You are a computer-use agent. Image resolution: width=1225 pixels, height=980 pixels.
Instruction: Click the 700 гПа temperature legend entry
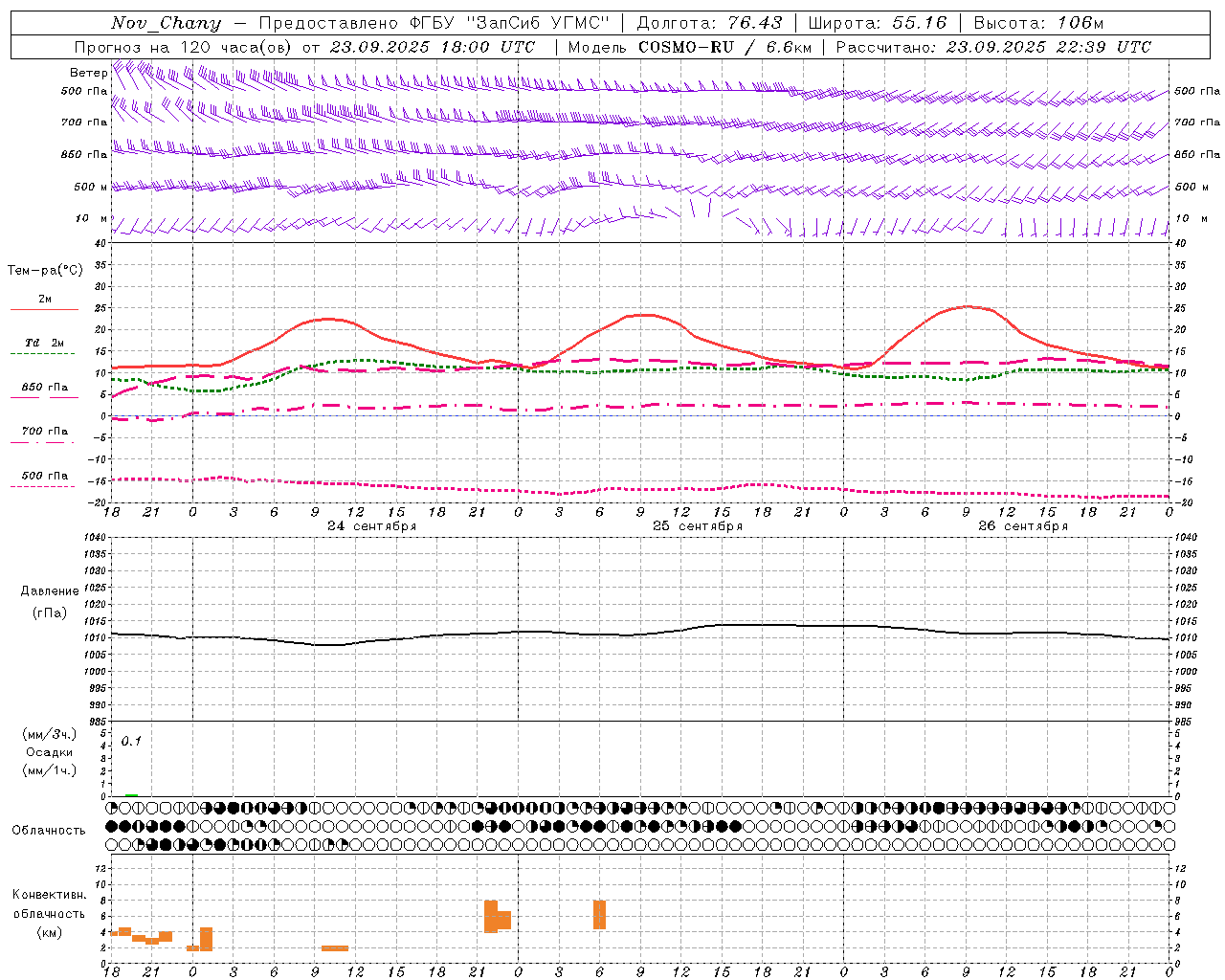[x=45, y=431]
